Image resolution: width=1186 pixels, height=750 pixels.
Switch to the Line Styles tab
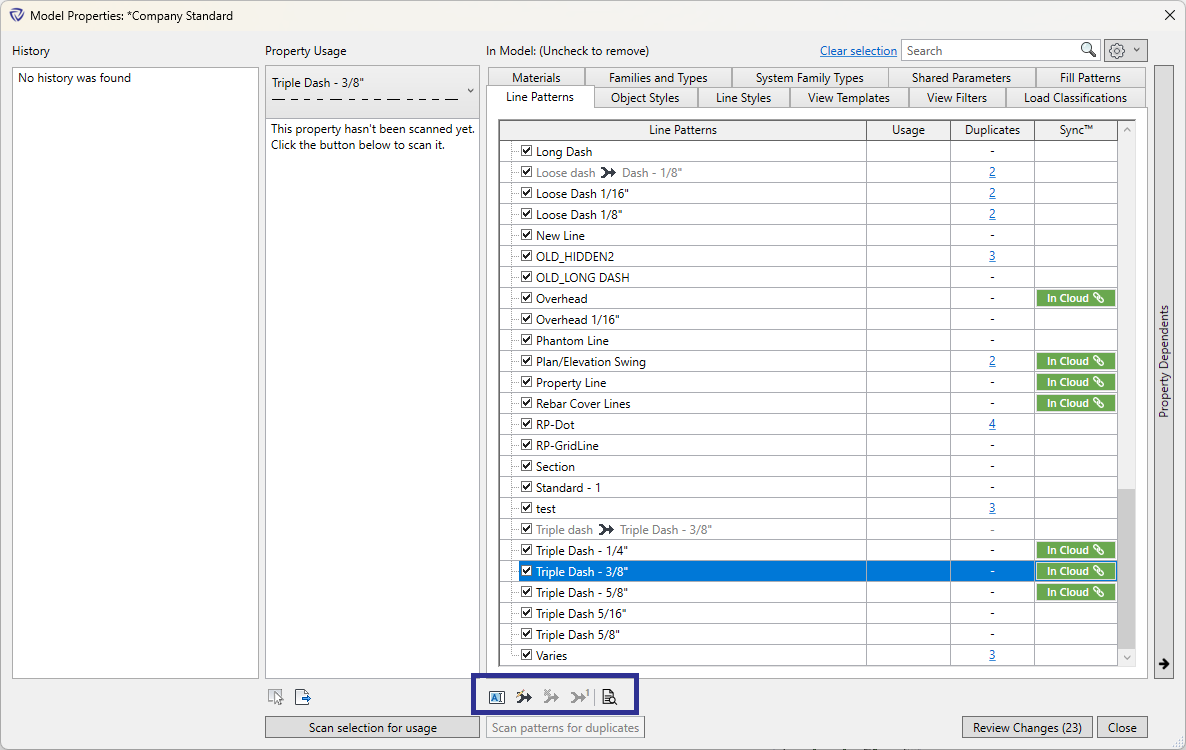coord(744,98)
